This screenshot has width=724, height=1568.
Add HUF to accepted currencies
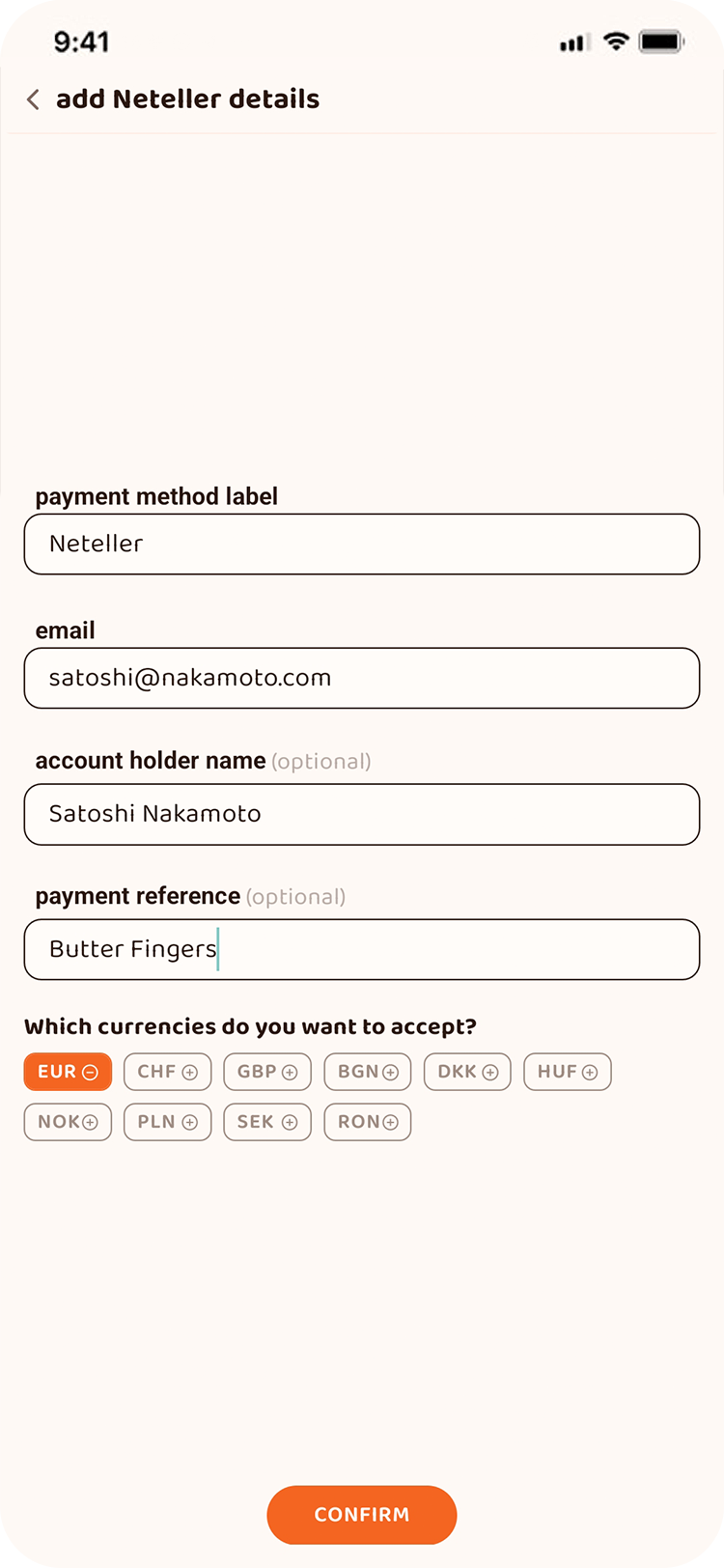tap(568, 1072)
